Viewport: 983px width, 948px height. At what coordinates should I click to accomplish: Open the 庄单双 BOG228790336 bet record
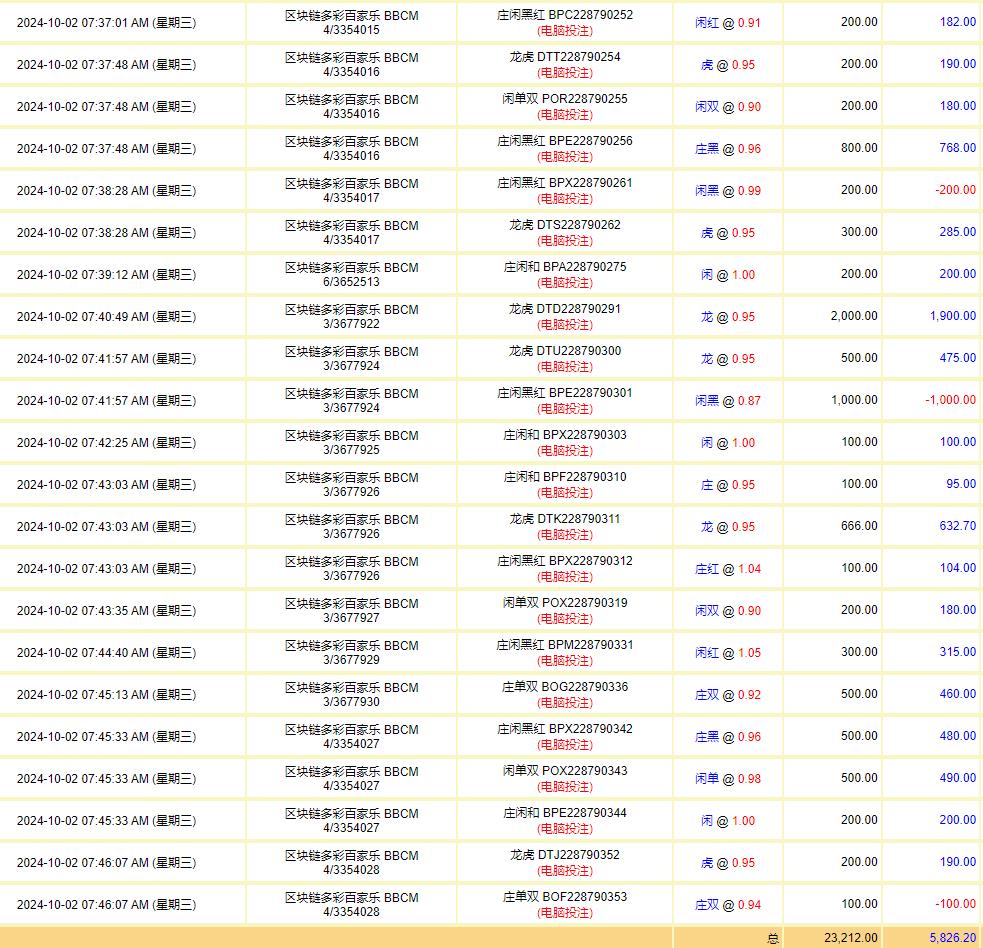tap(565, 687)
